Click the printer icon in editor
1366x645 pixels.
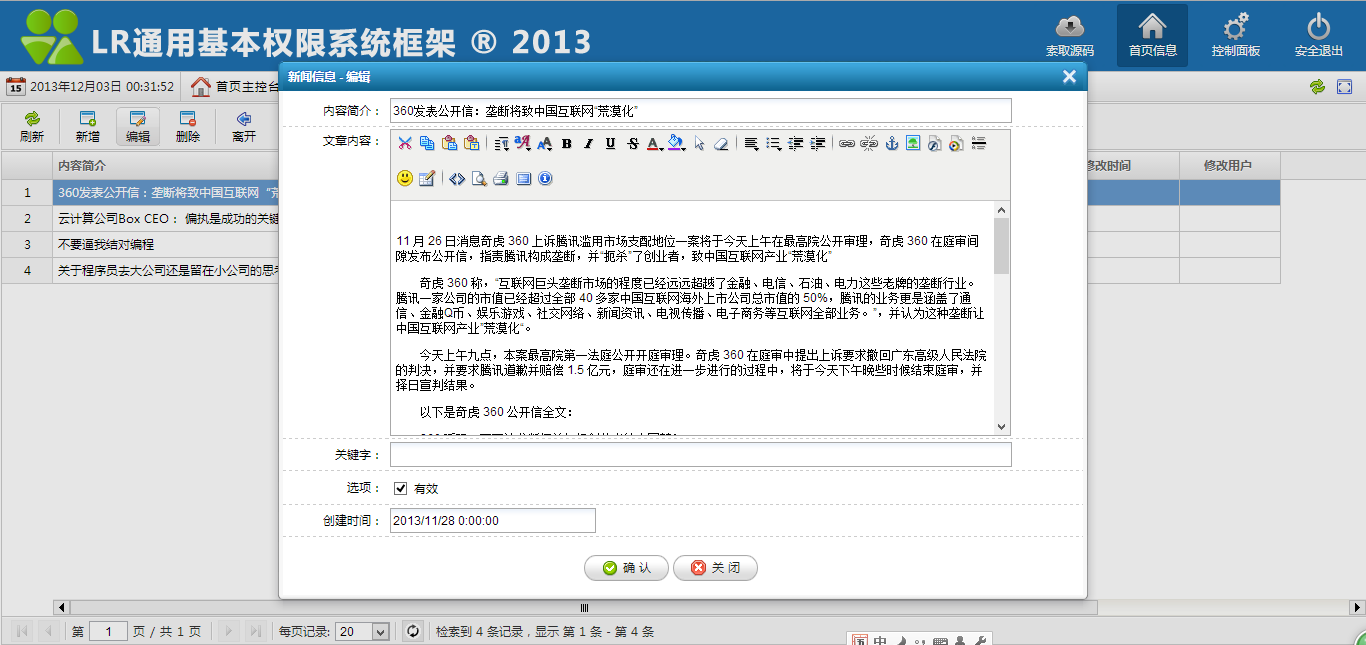point(501,178)
